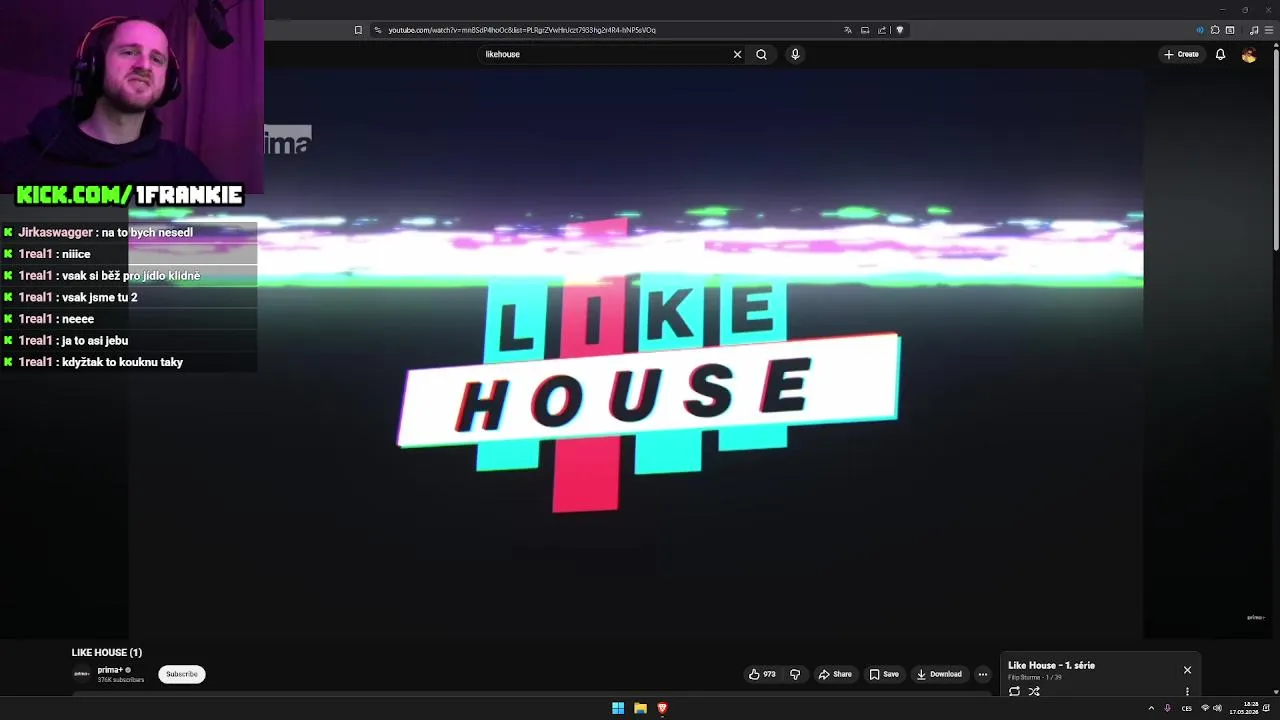
Task: Toggle playlist shuffle icon
Action: [1034, 691]
